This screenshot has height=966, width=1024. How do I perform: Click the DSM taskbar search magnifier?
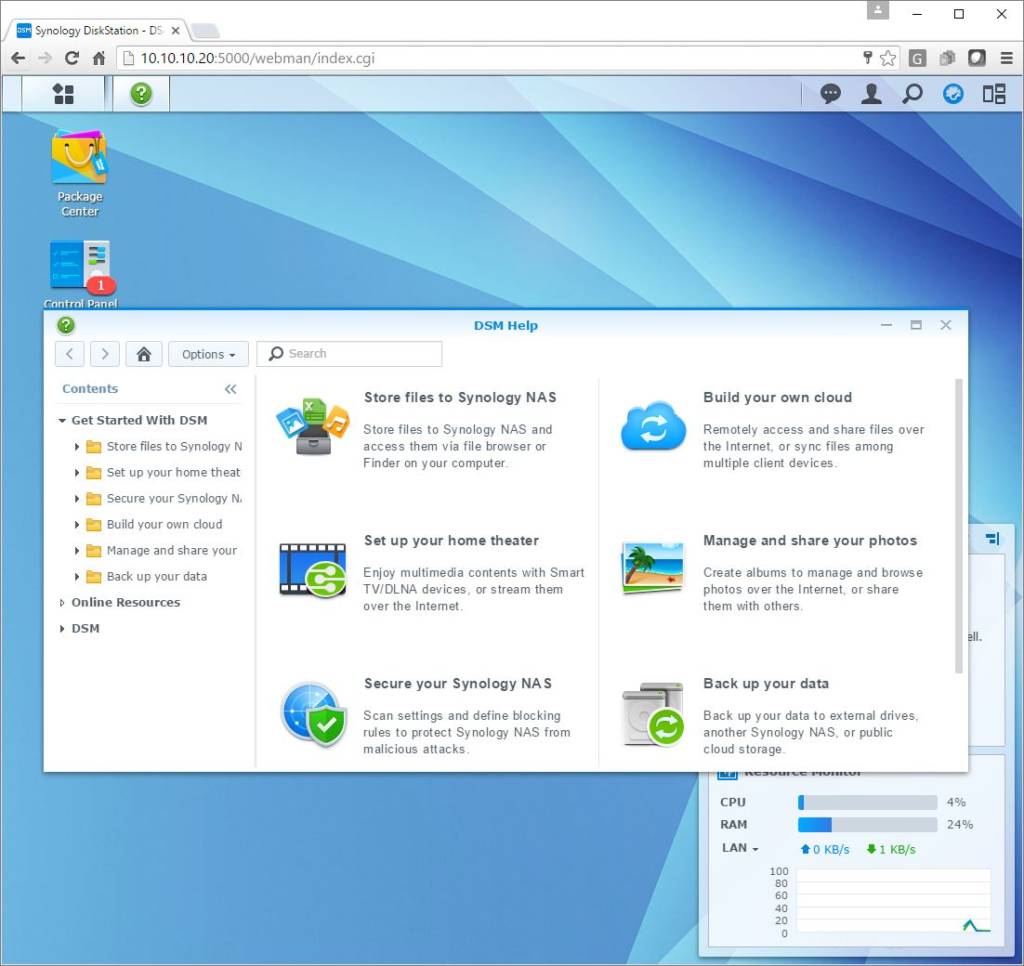pyautogui.click(x=912, y=94)
